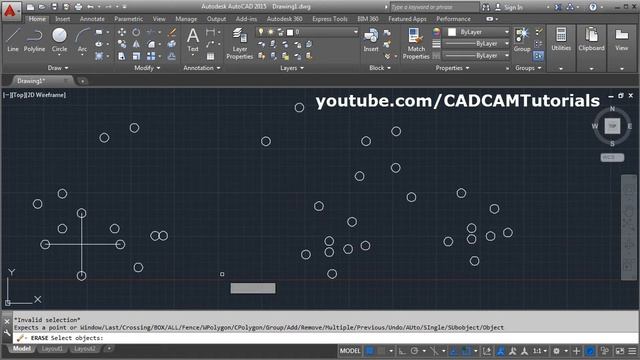Viewport: 640px width, 360px height.
Task: Click the Stretch tool icon
Action: 122,56
